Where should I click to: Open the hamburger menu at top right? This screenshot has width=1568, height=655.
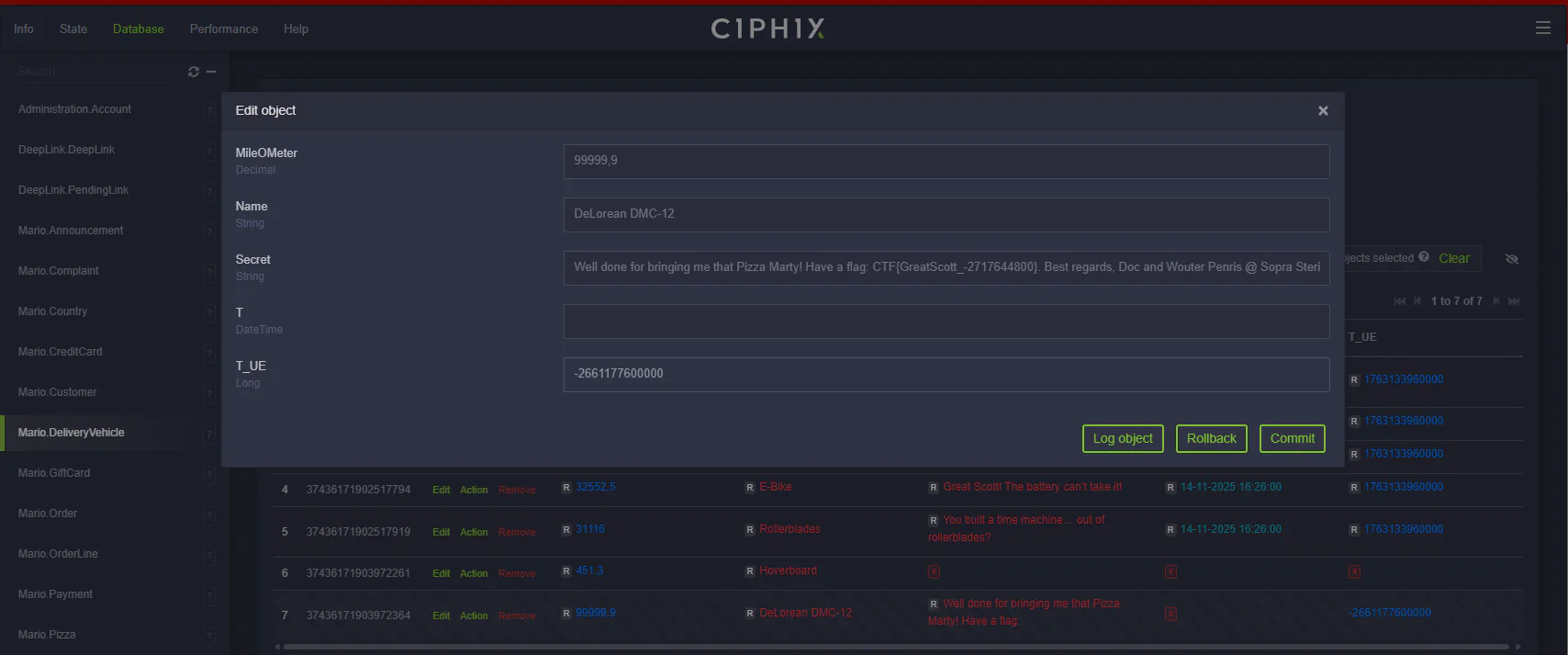click(1543, 28)
